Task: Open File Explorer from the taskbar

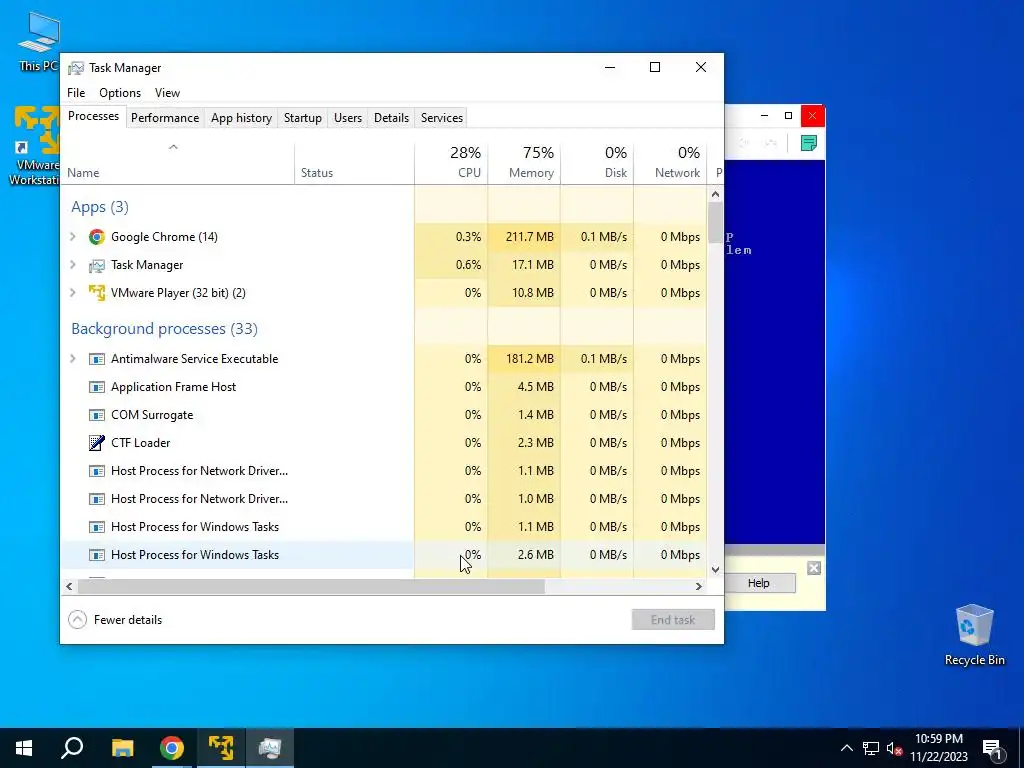Action: click(x=122, y=748)
